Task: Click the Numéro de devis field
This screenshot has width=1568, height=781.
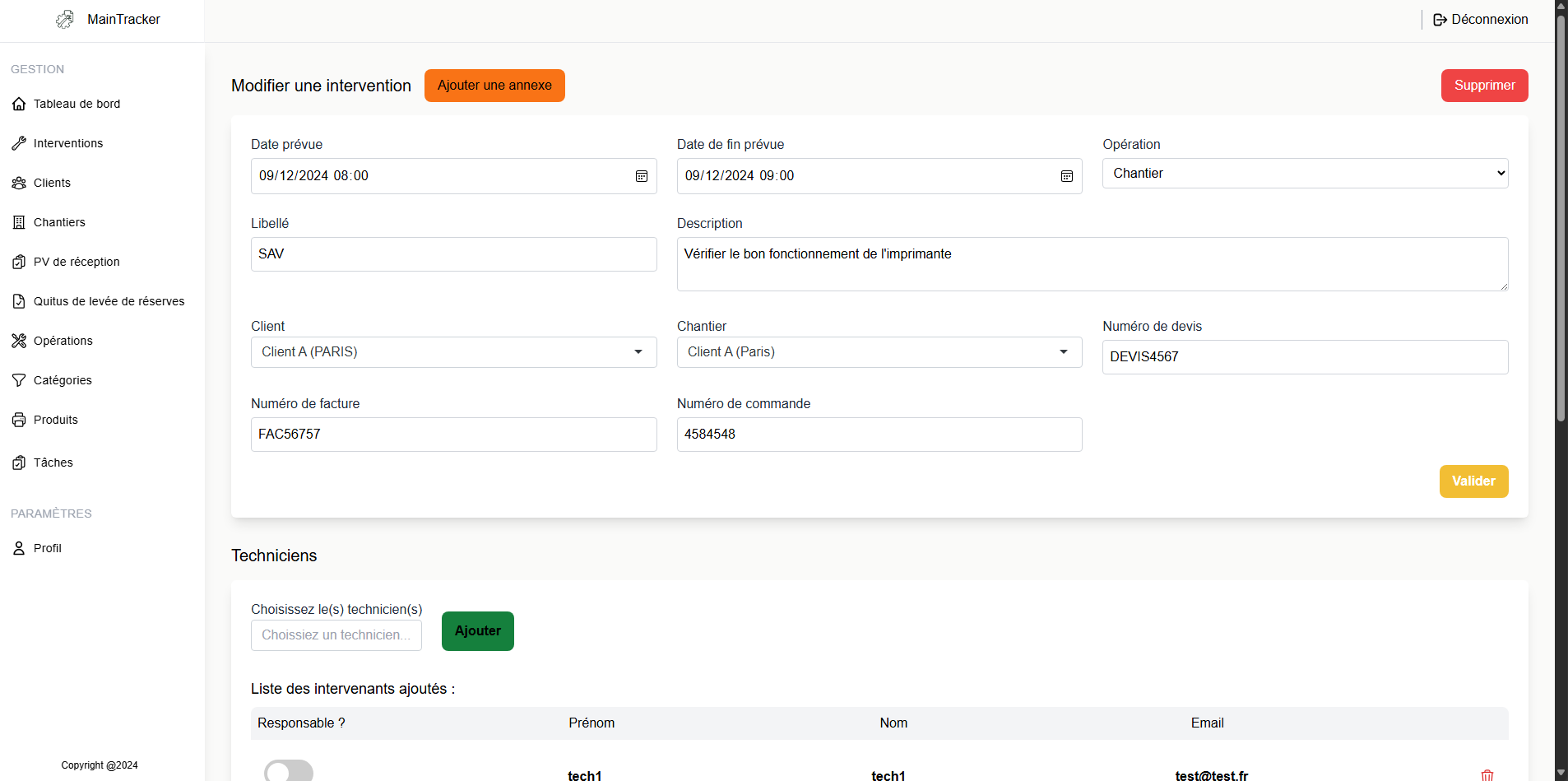Action: click(x=1305, y=357)
